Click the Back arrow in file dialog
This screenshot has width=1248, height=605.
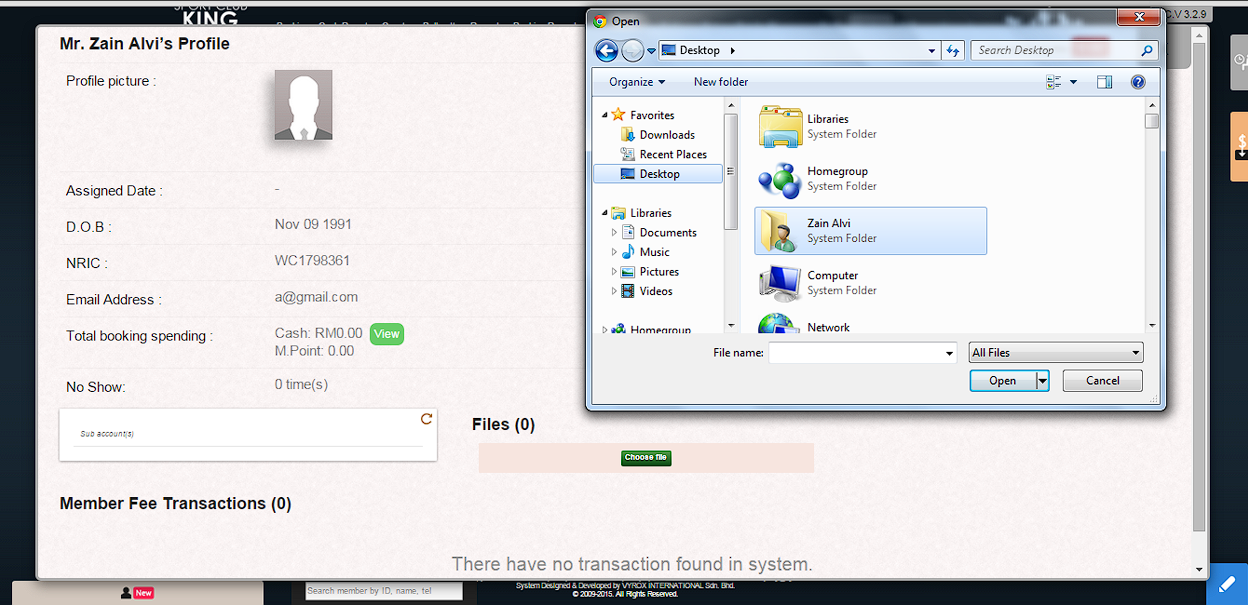click(606, 50)
